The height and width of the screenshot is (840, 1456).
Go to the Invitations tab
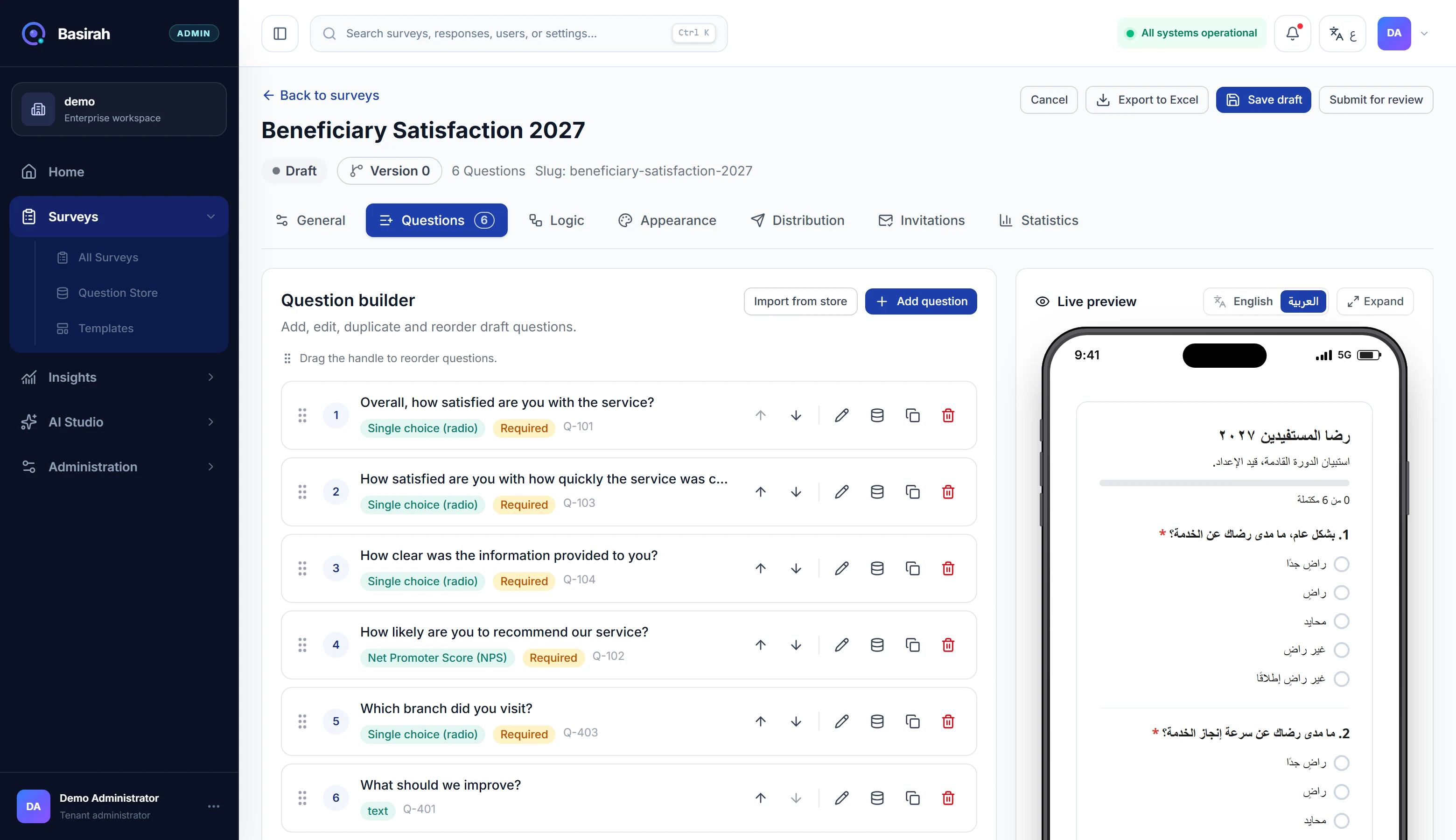[x=921, y=220]
